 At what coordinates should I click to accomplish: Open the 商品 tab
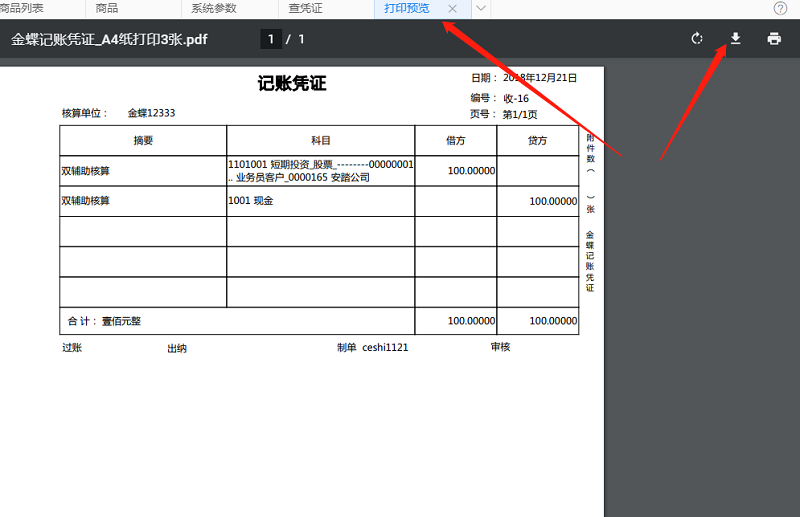107,8
